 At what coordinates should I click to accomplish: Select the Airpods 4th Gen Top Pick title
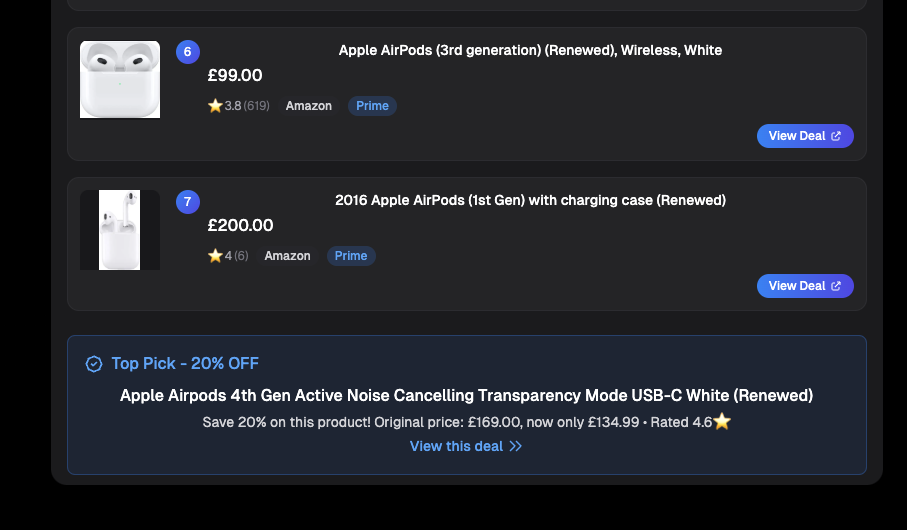[466, 395]
